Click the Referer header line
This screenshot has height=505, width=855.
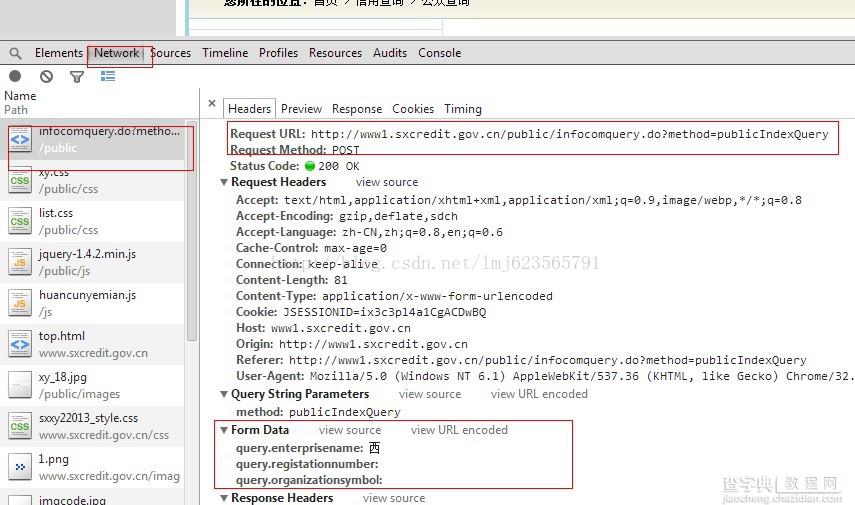pos(521,360)
